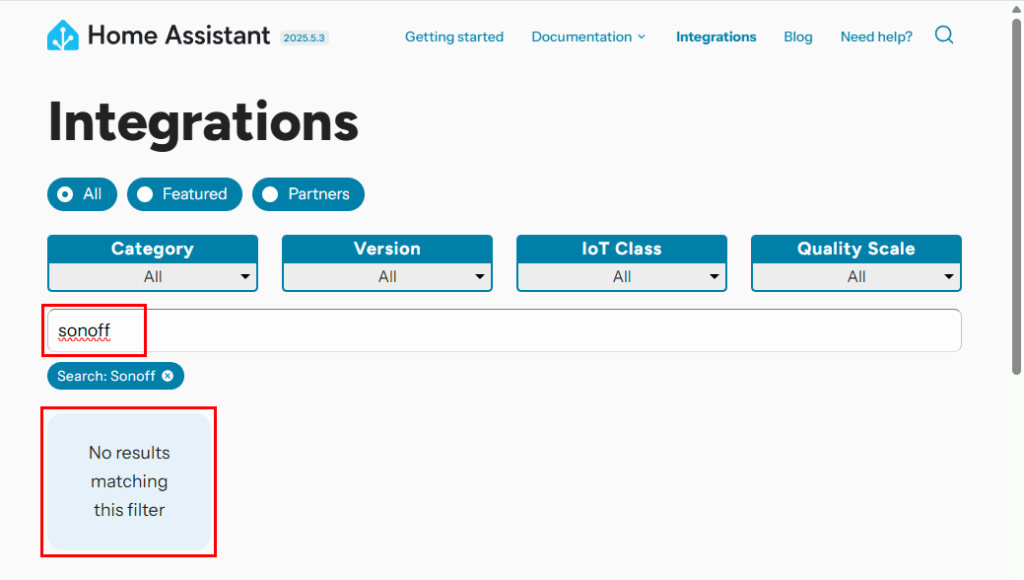The width and height of the screenshot is (1024, 580).
Task: Click the Home Assistant logo icon
Action: pos(63,36)
